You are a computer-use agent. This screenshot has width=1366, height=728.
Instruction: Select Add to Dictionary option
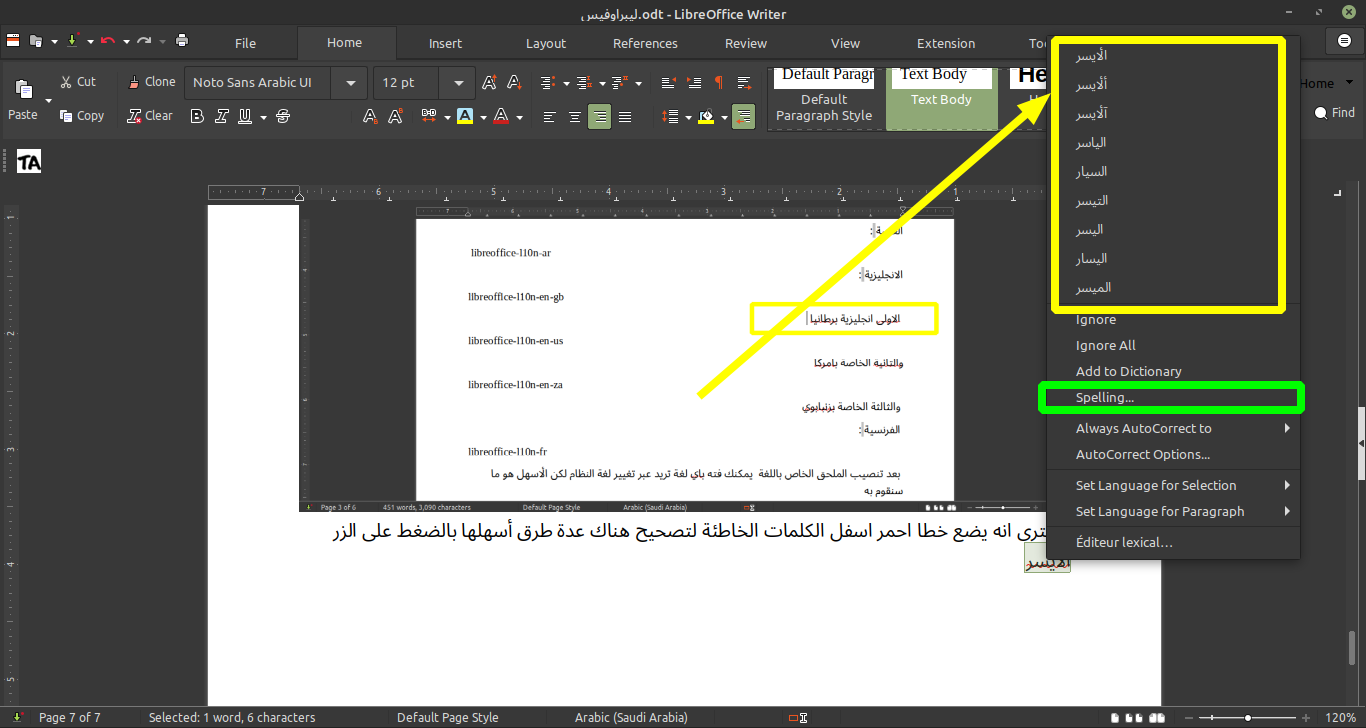tap(1128, 371)
